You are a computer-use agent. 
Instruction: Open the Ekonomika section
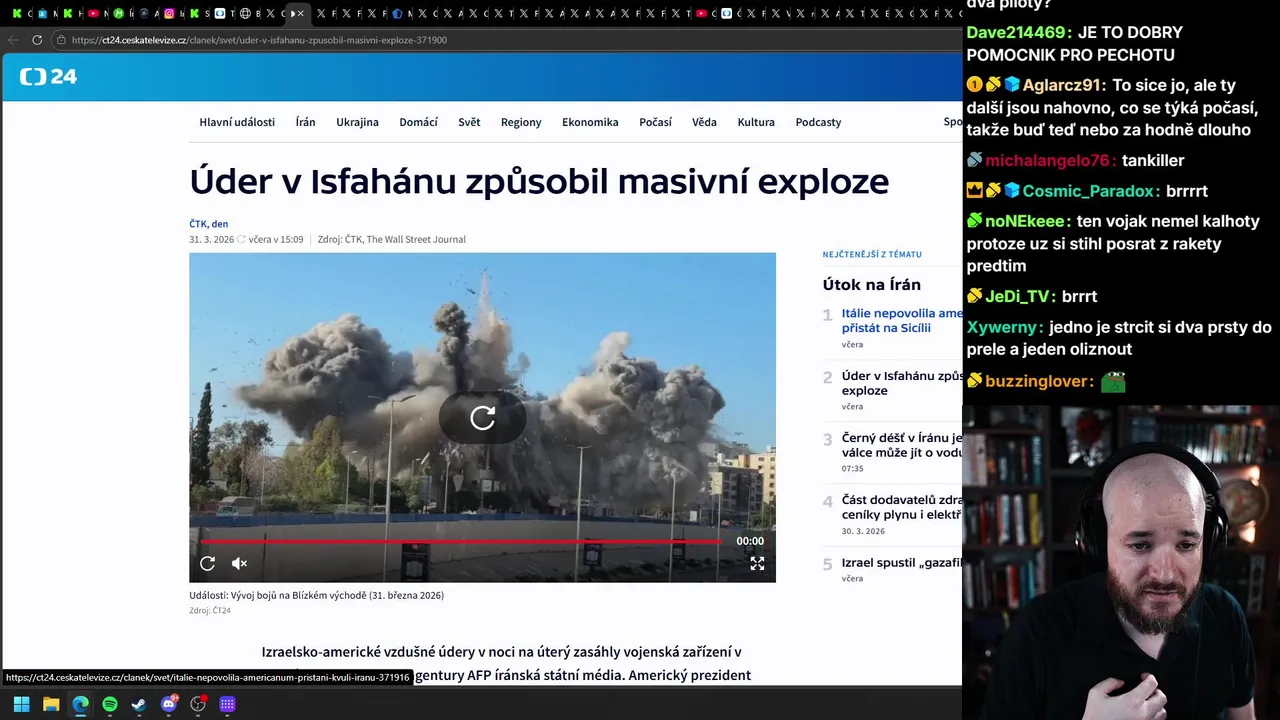point(590,122)
